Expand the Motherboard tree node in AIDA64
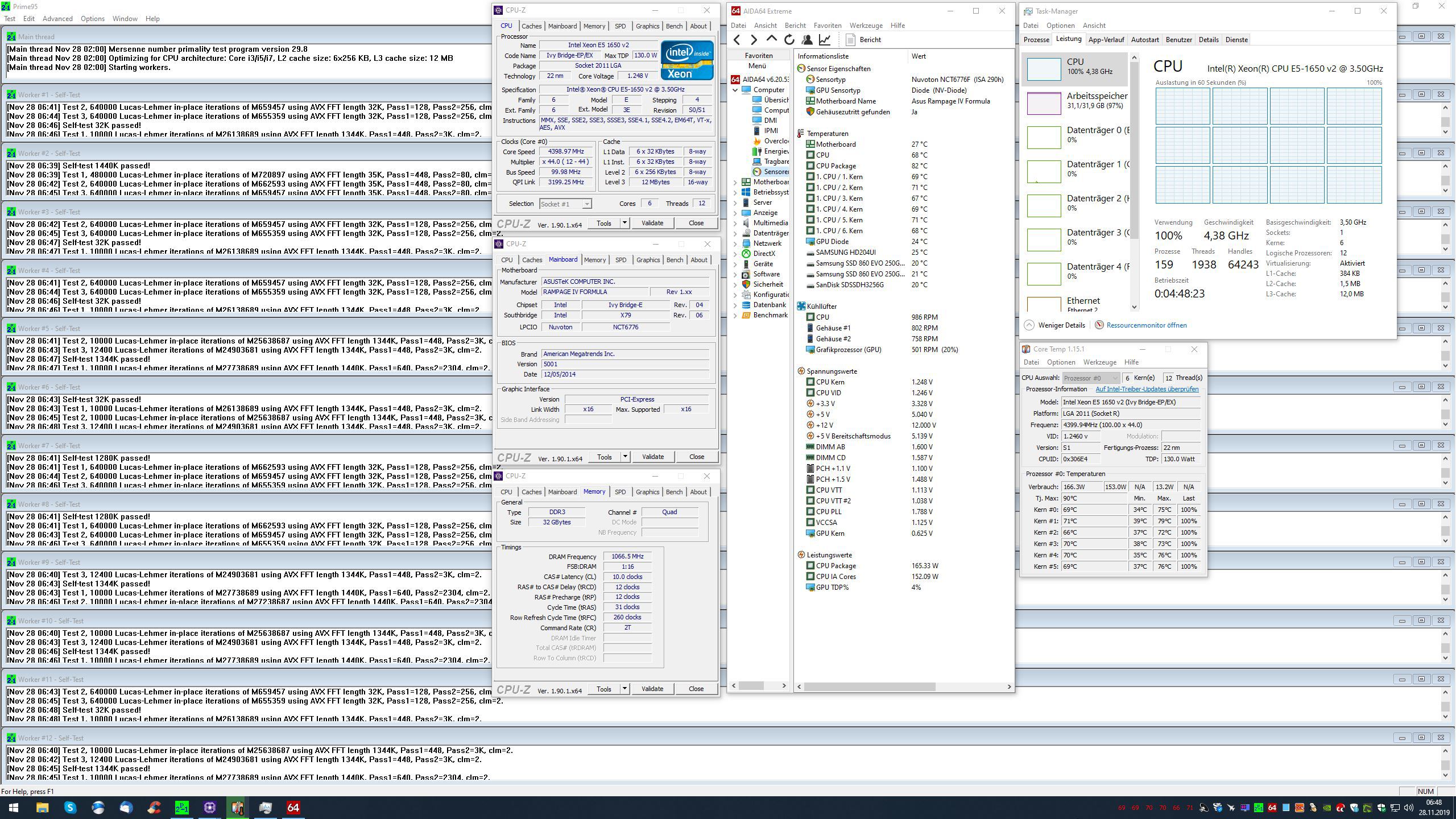 click(x=735, y=182)
